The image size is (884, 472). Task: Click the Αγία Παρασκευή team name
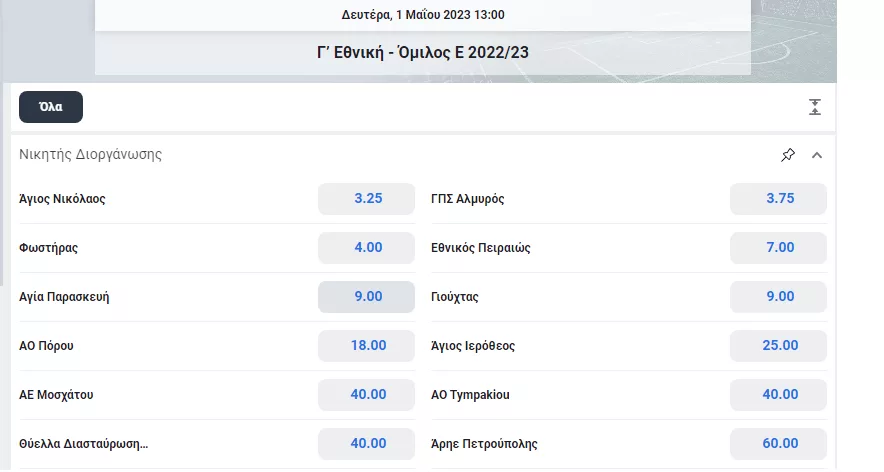pos(64,297)
